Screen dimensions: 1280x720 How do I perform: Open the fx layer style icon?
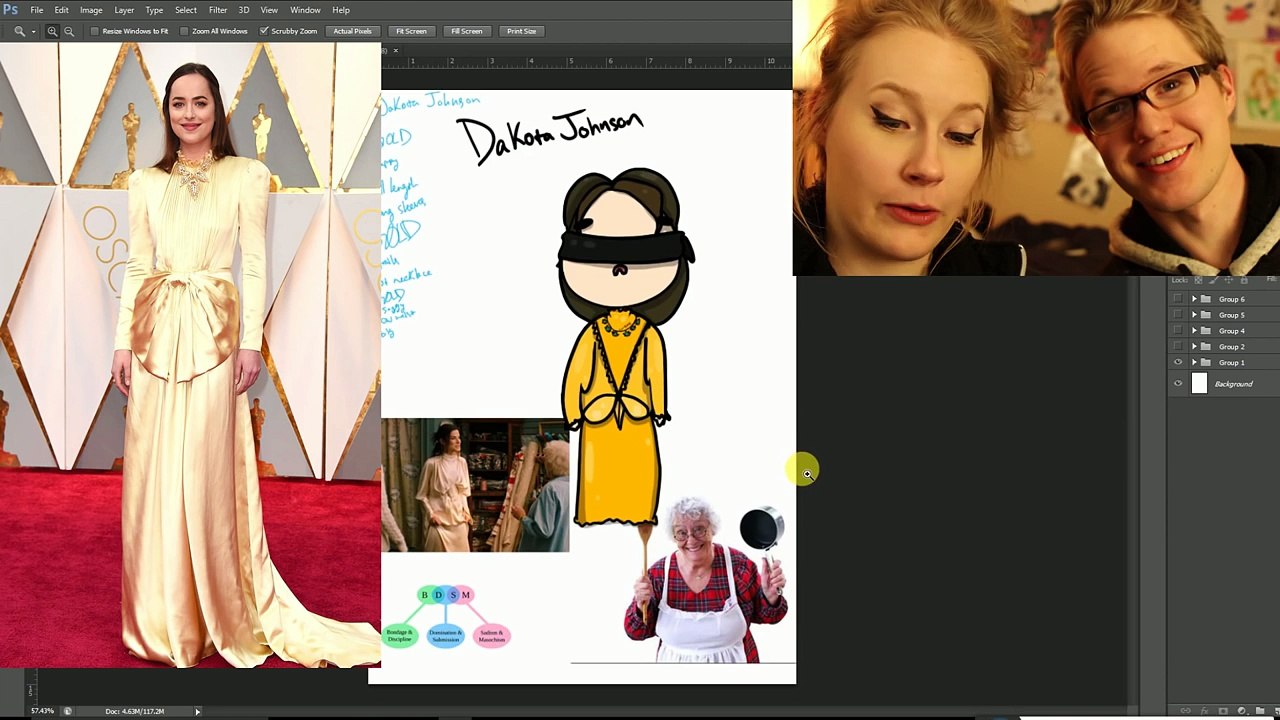point(1204,711)
